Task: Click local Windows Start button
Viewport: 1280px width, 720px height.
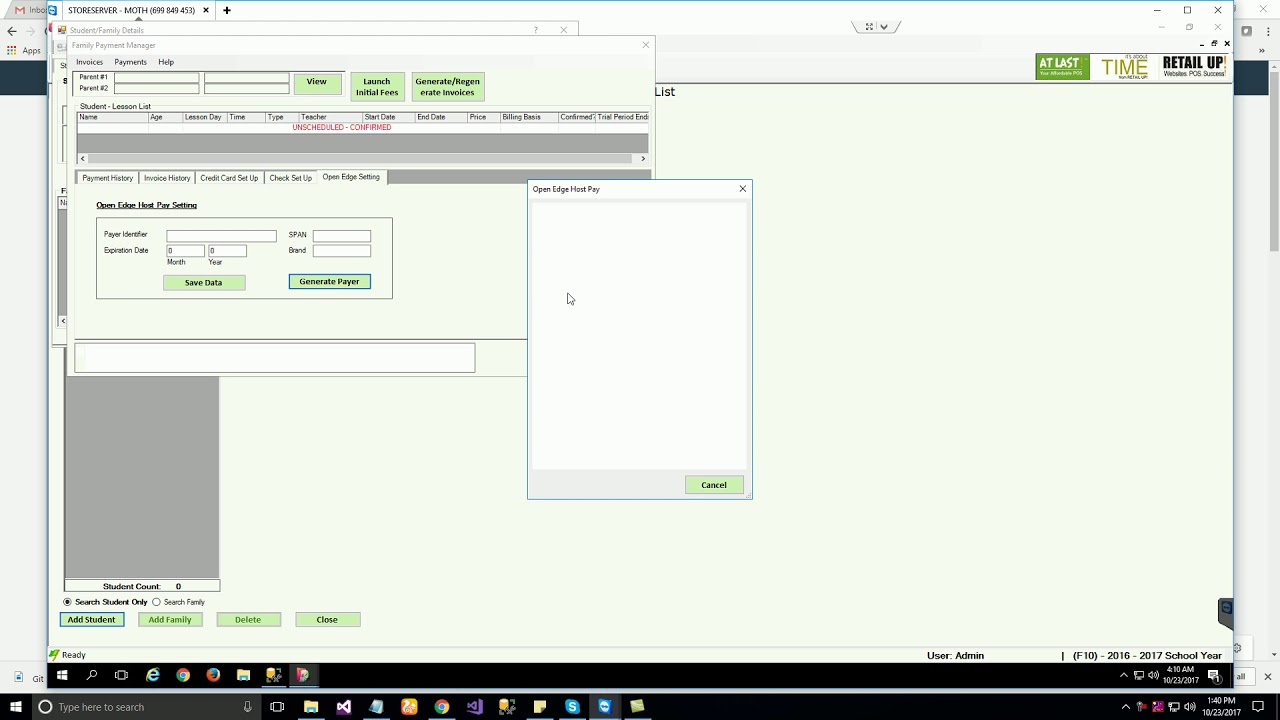Action: tap(15, 707)
